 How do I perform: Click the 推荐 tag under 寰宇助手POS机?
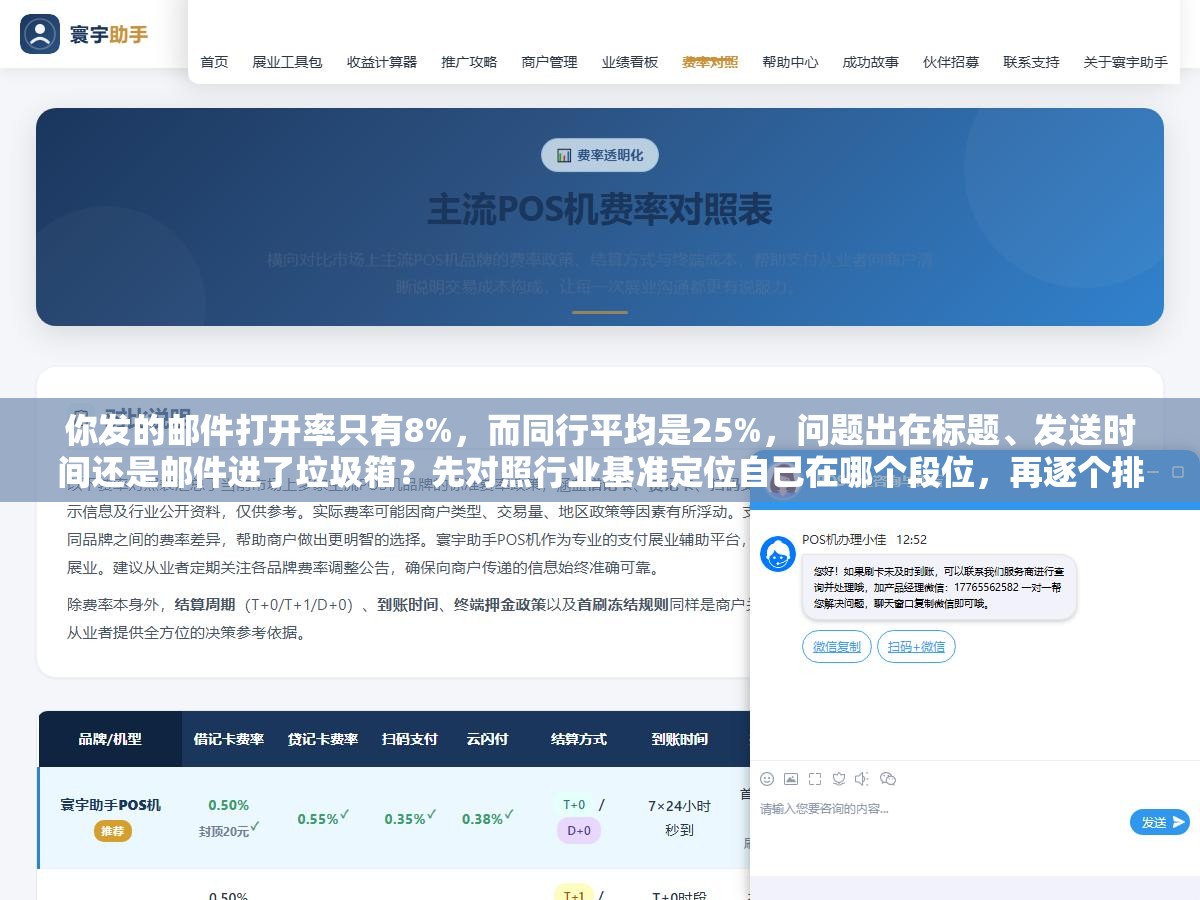111,831
